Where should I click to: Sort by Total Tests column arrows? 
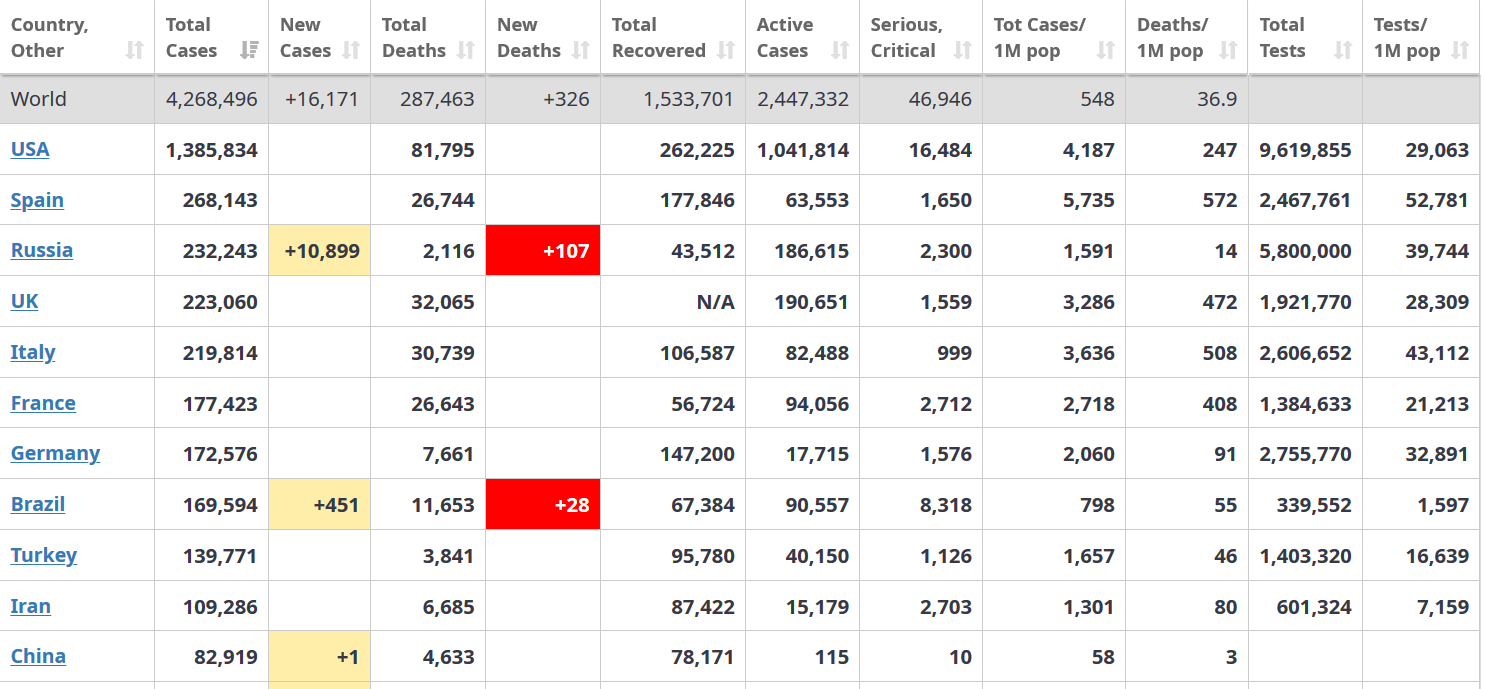(x=1343, y=50)
